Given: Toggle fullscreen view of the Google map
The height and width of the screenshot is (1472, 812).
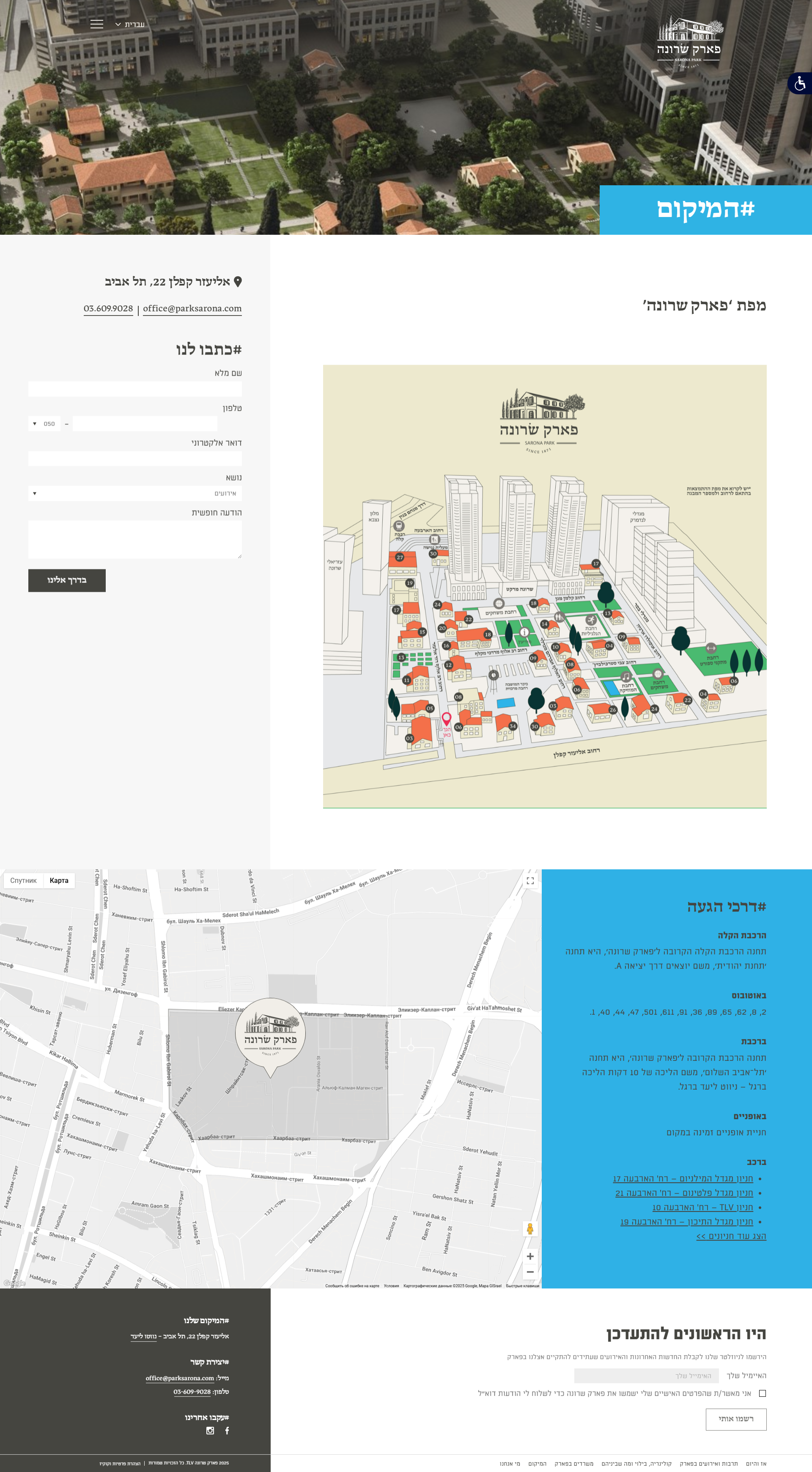Looking at the screenshot, I should coord(530,881).
